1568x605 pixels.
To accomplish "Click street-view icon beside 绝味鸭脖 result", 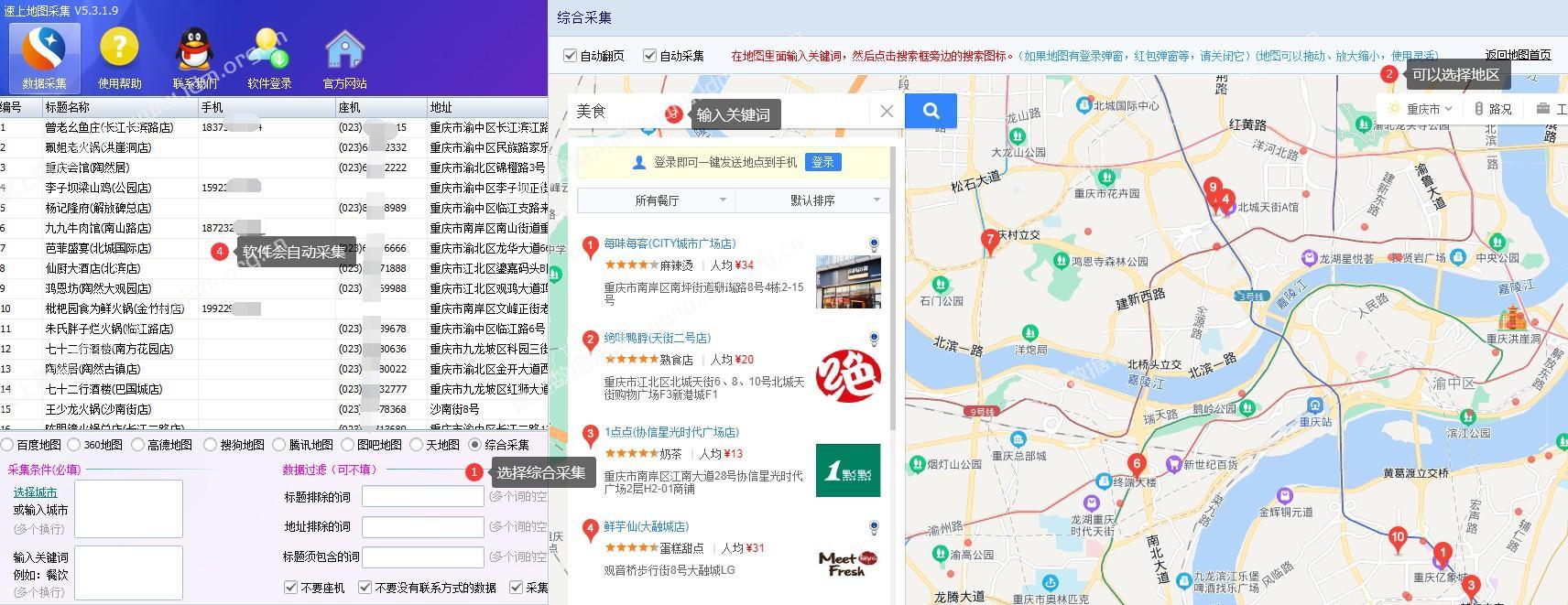I will tap(874, 339).
